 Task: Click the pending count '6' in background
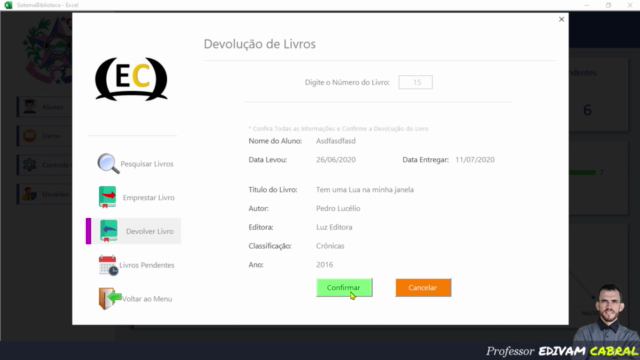[x=587, y=110]
